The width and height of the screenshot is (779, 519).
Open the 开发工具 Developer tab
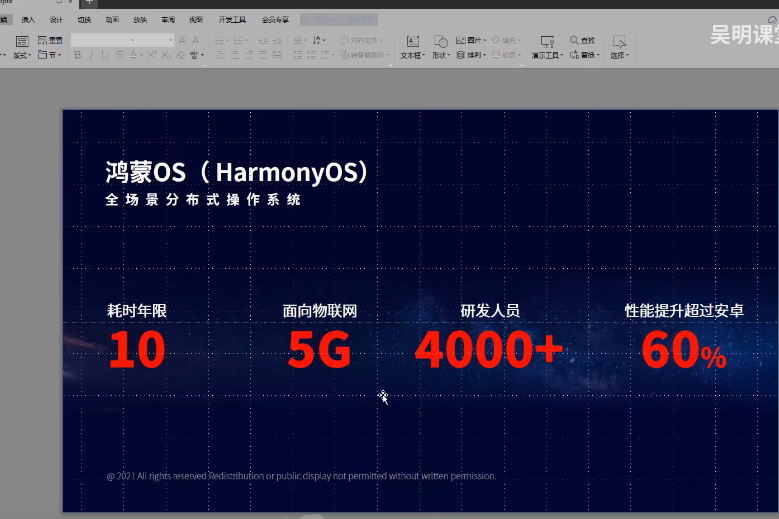tap(232, 20)
